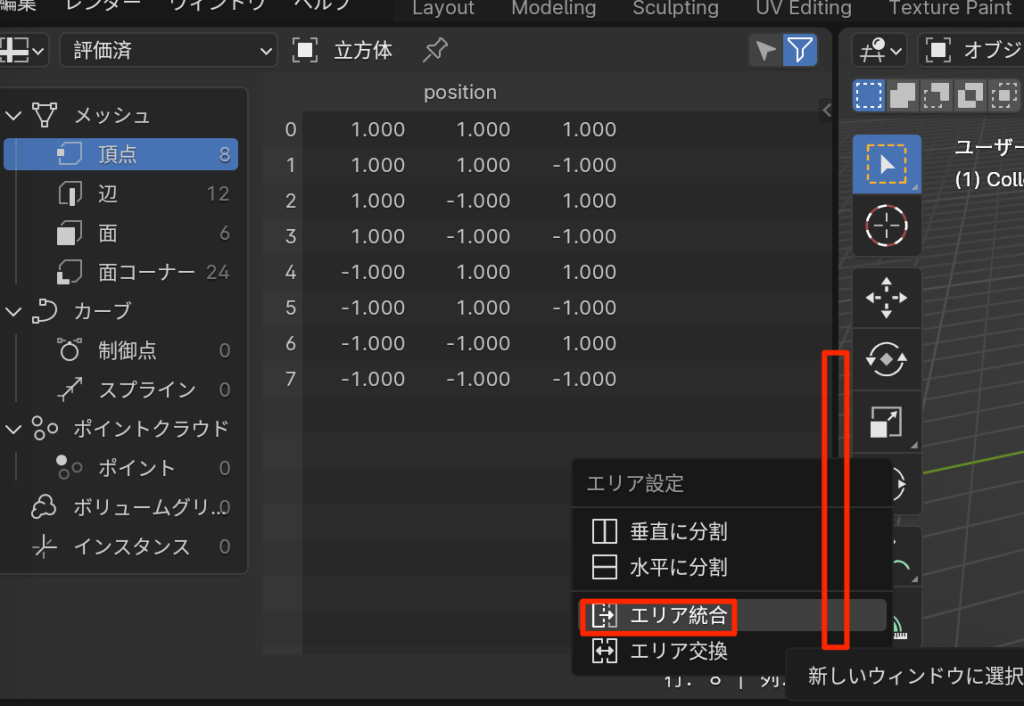Toggle the new selection mode icon
Screen dimensions: 1024x706
pos(869,95)
